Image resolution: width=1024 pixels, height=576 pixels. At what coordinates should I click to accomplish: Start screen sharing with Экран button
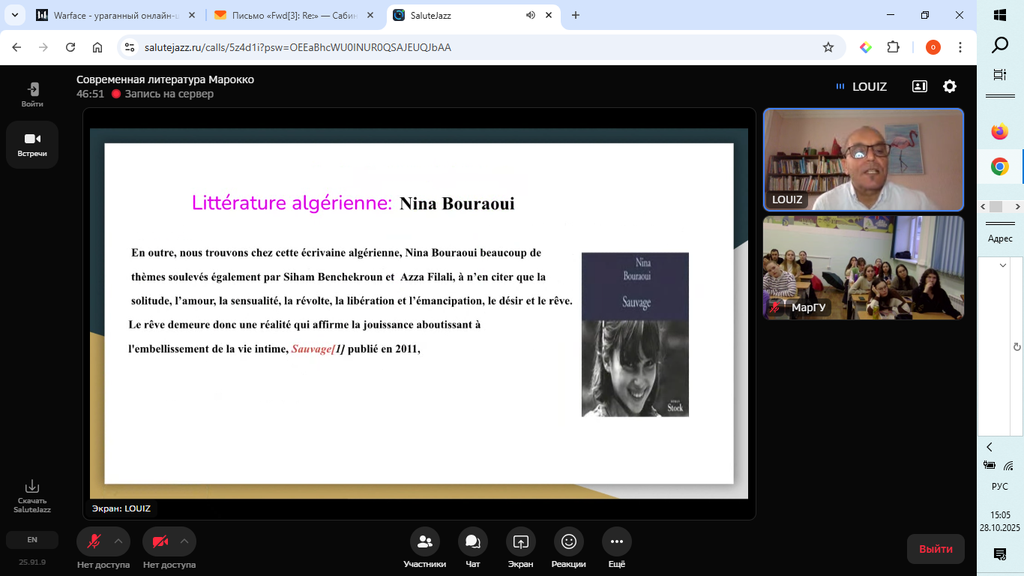[520, 542]
